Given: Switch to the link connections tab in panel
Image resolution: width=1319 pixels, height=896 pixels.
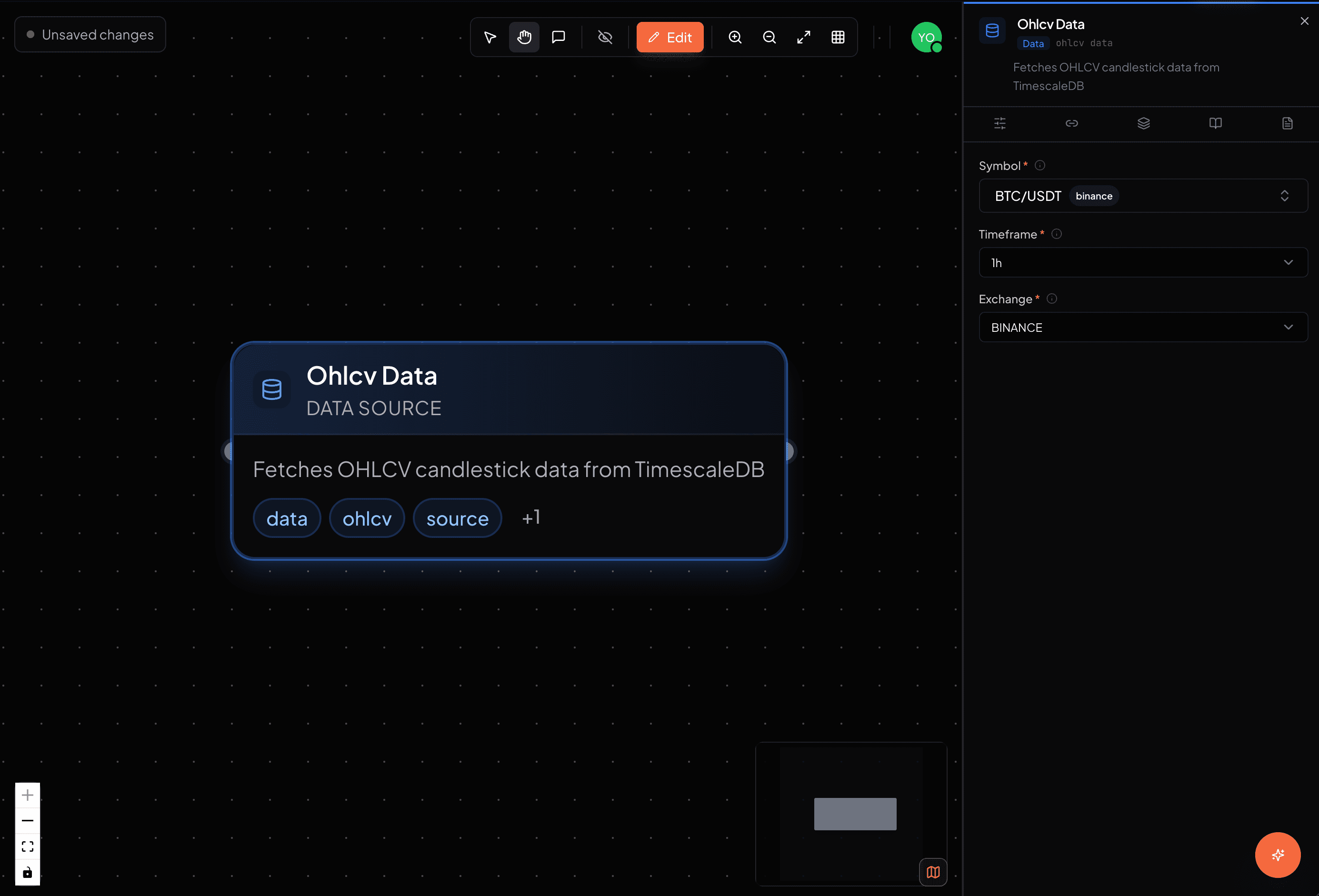Looking at the screenshot, I should (x=1071, y=123).
